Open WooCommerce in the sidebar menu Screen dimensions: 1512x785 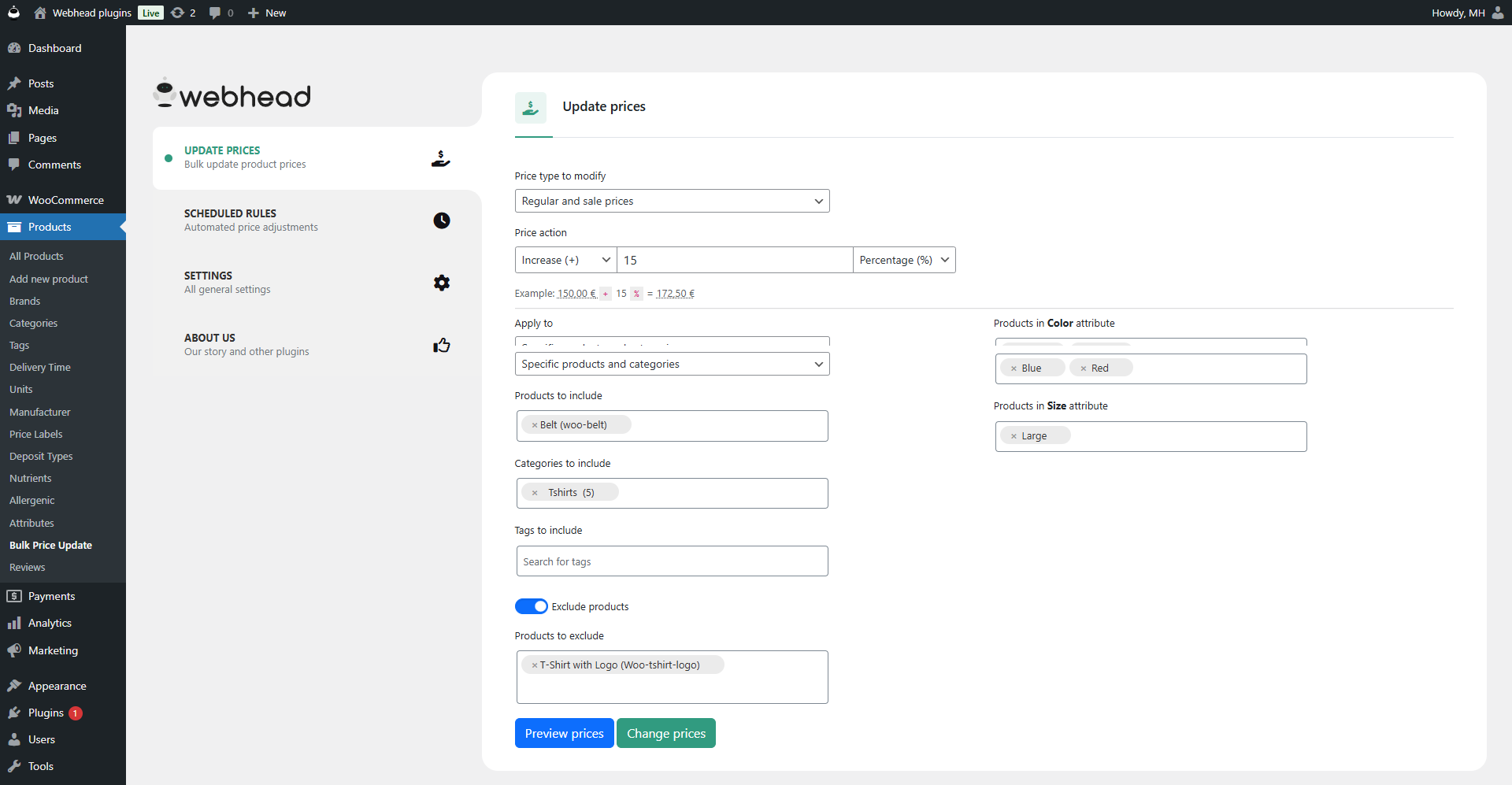pyautogui.click(x=65, y=200)
